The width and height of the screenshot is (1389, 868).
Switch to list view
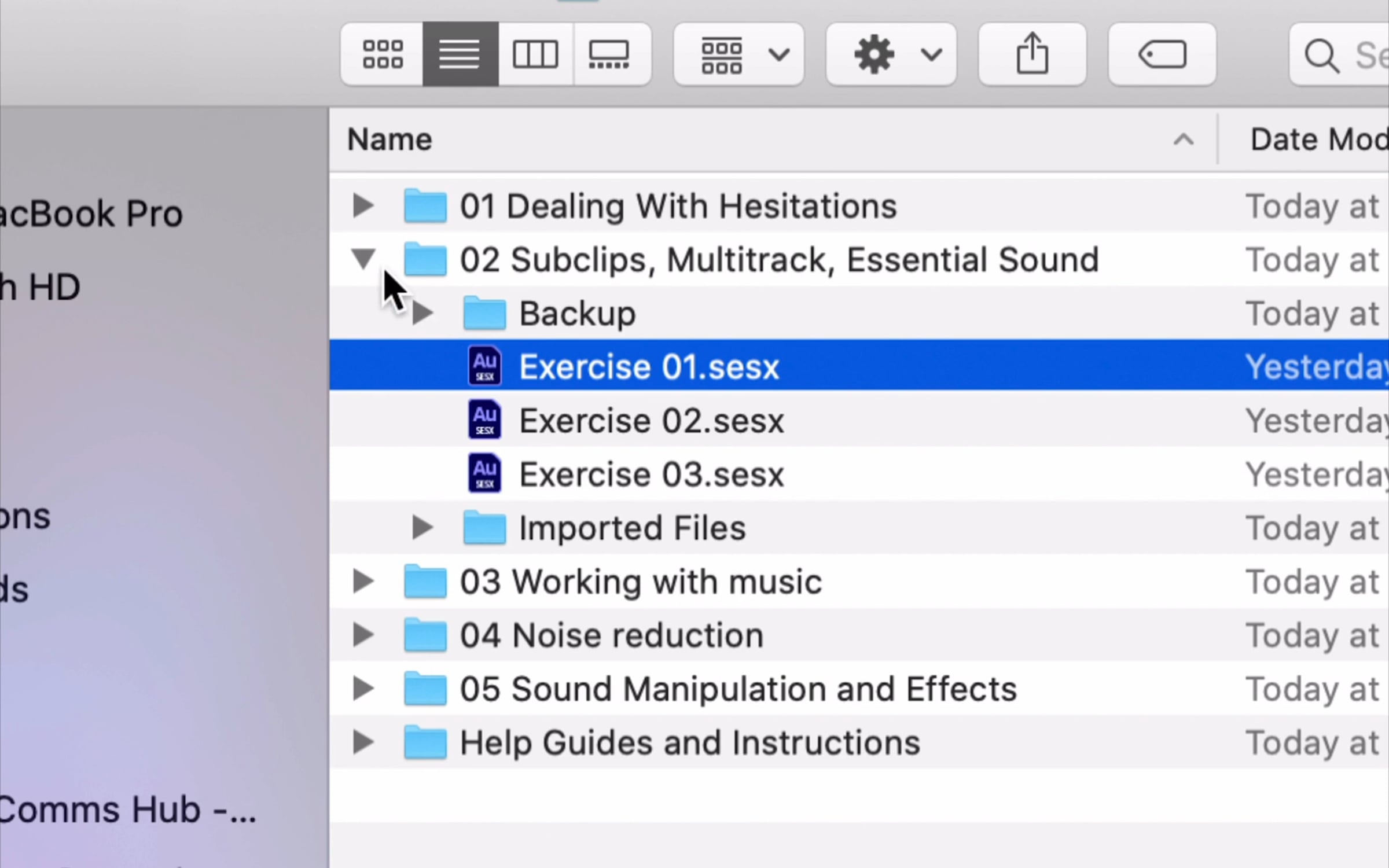[460, 54]
